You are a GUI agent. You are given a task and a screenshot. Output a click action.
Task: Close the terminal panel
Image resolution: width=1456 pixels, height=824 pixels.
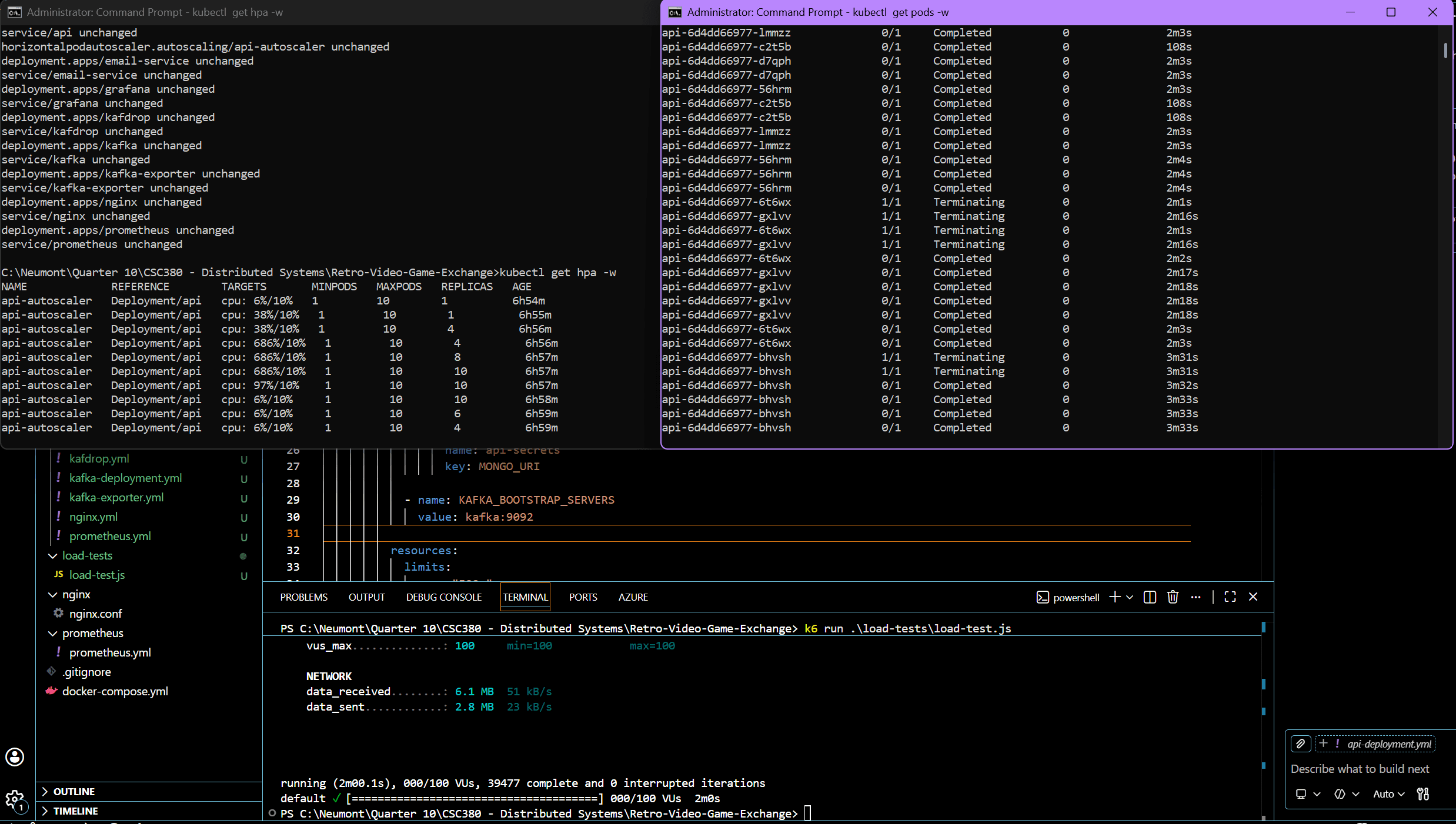click(1253, 597)
